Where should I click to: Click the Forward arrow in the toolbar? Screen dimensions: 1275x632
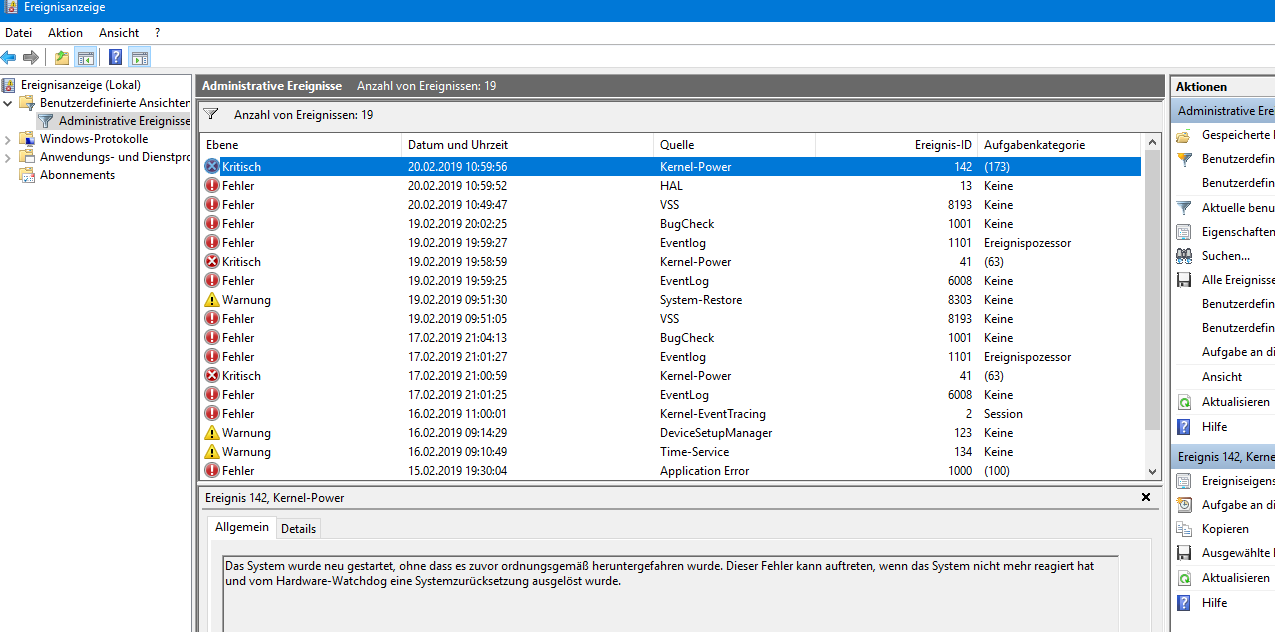pyautogui.click(x=31, y=57)
